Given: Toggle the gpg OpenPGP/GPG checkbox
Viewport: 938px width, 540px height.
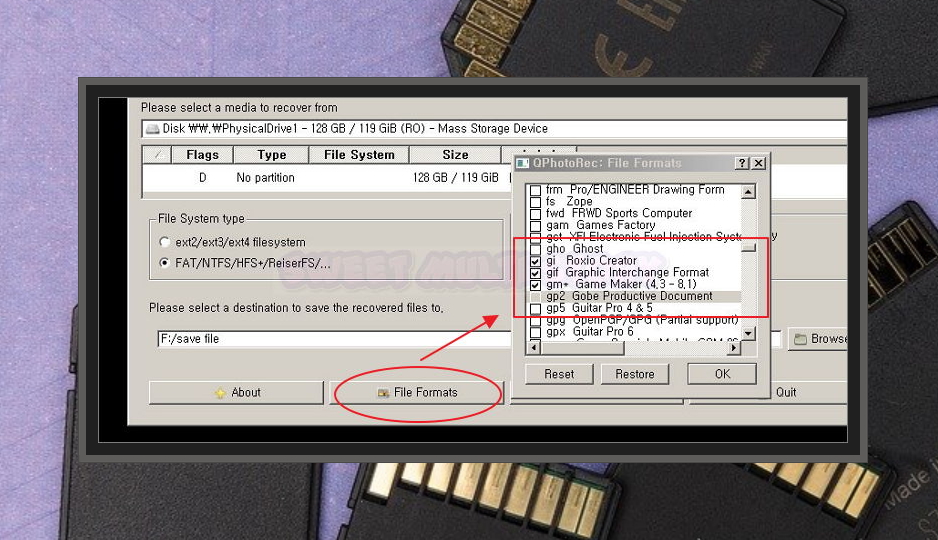Looking at the screenshot, I should point(535,321).
